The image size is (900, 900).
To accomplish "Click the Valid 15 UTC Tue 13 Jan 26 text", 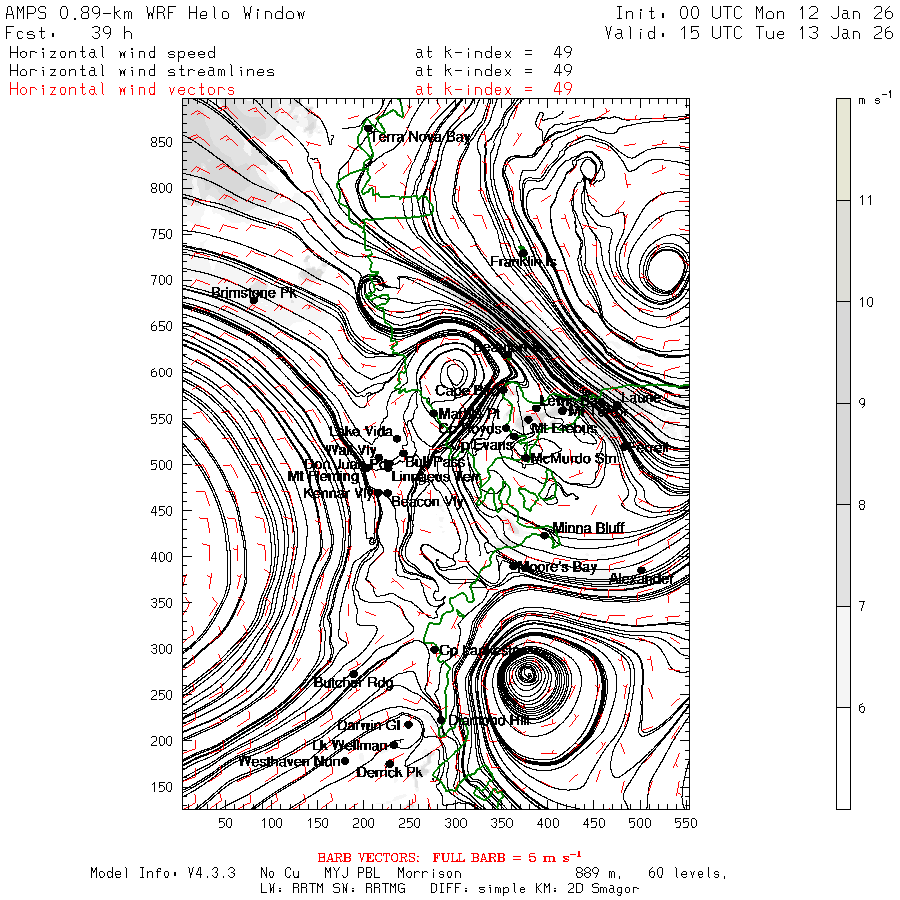I will coord(749,33).
